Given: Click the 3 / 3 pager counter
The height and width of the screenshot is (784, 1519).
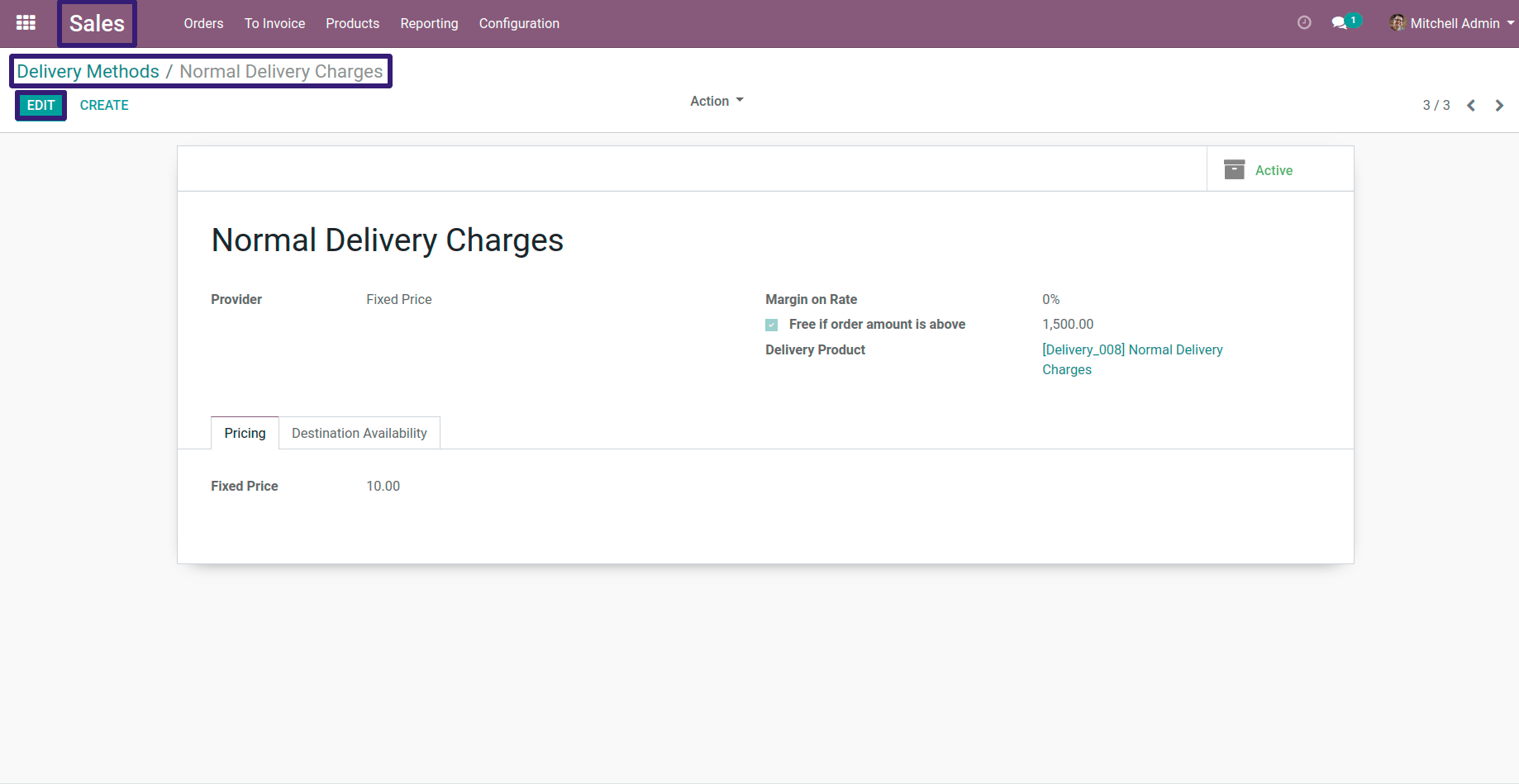Looking at the screenshot, I should (x=1436, y=105).
